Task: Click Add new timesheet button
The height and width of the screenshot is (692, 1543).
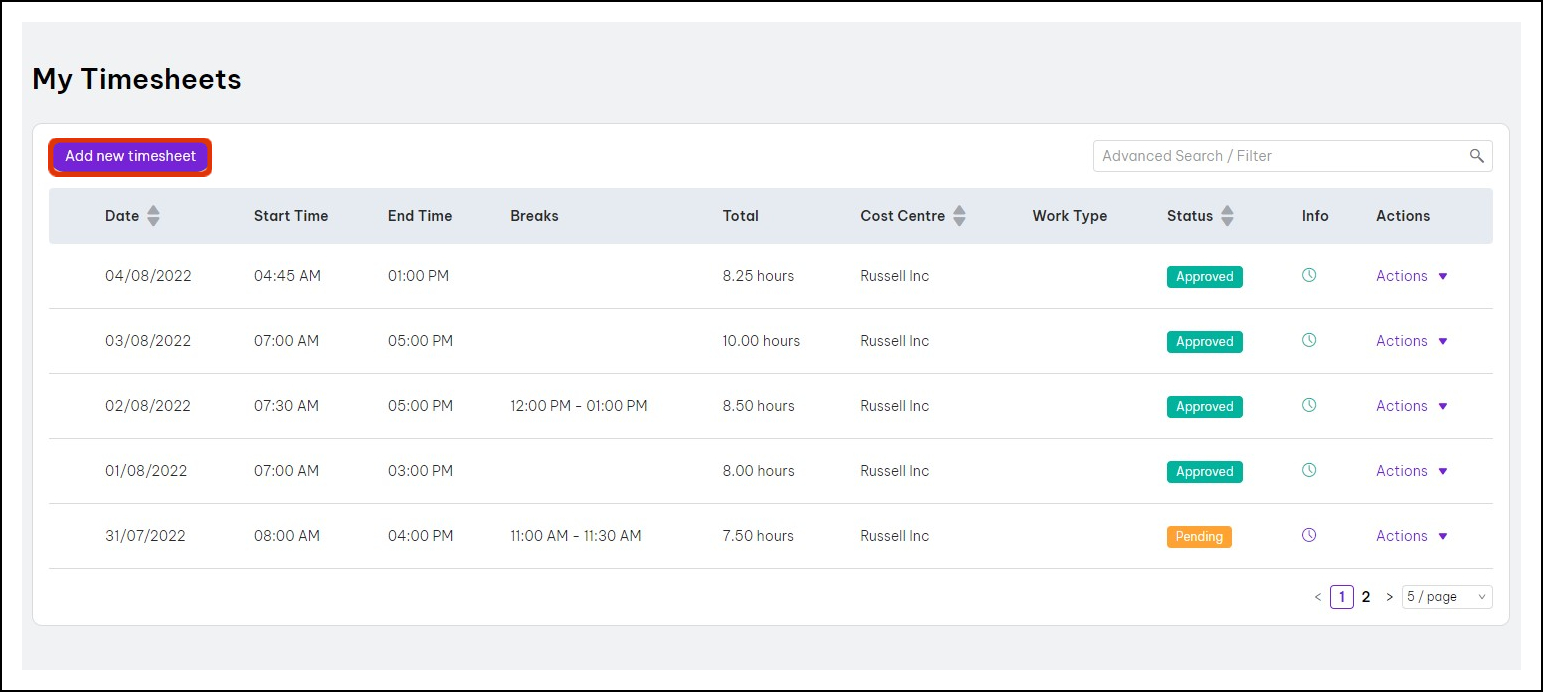Action: [x=131, y=157]
